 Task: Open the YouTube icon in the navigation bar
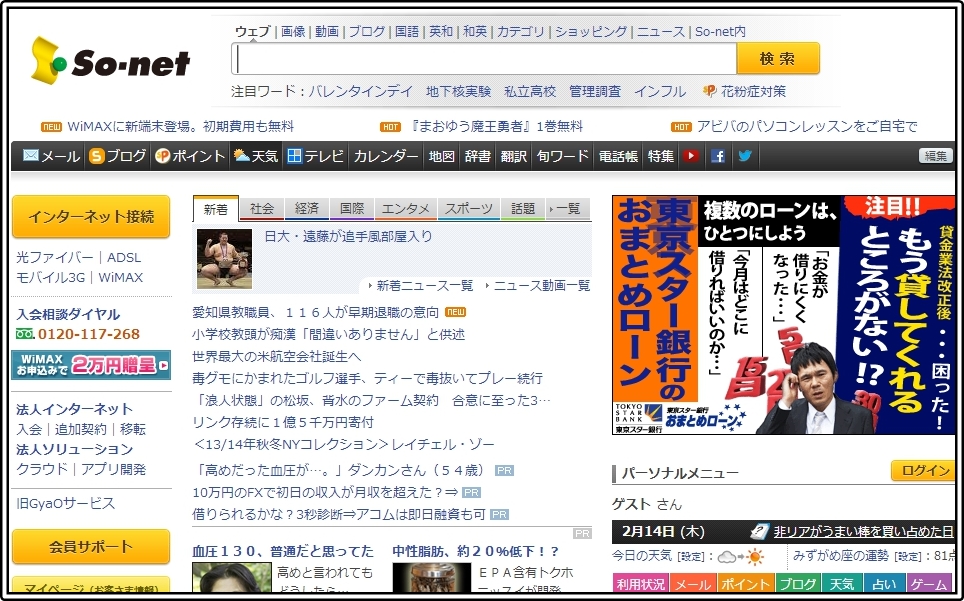[690, 156]
